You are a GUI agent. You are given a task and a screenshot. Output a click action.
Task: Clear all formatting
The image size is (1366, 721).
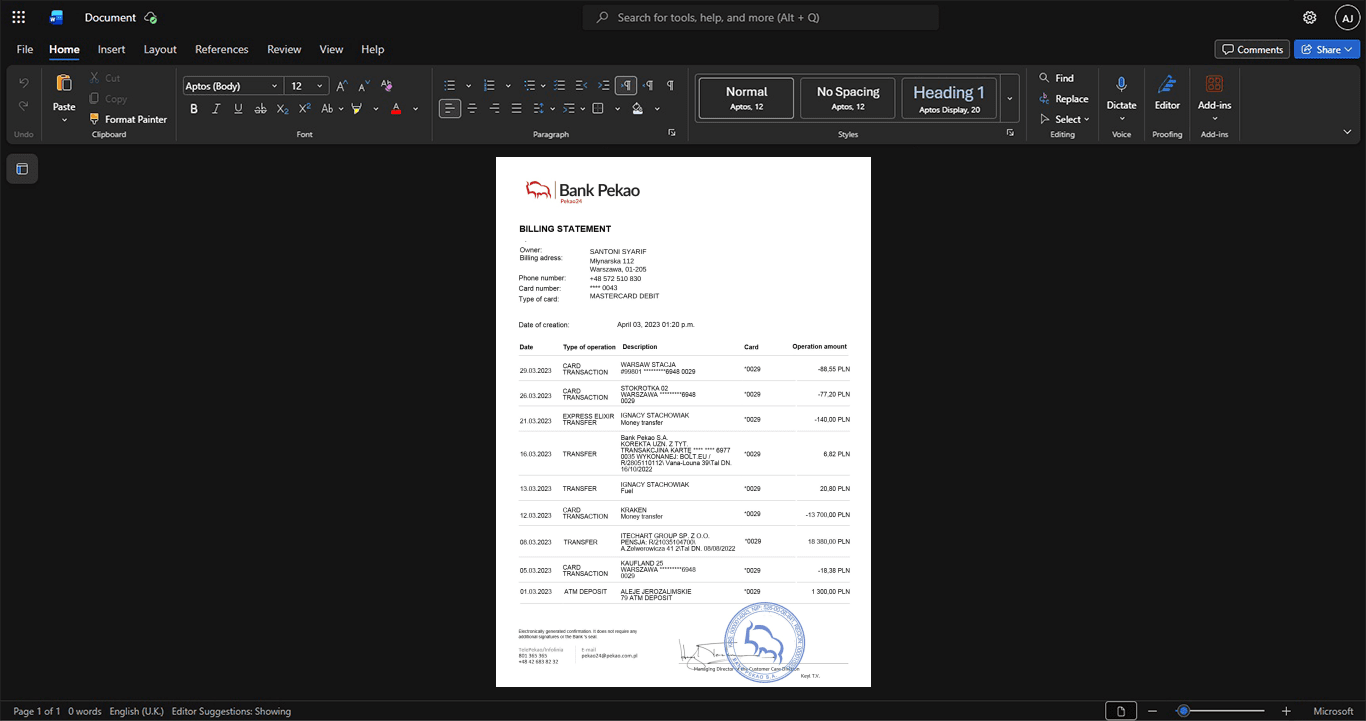[x=387, y=86]
